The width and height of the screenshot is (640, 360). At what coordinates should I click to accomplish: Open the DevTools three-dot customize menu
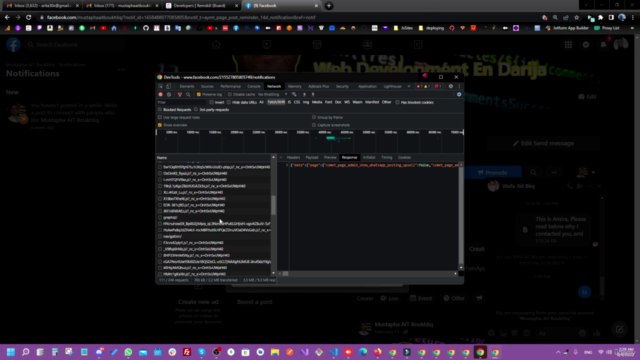click(x=459, y=86)
